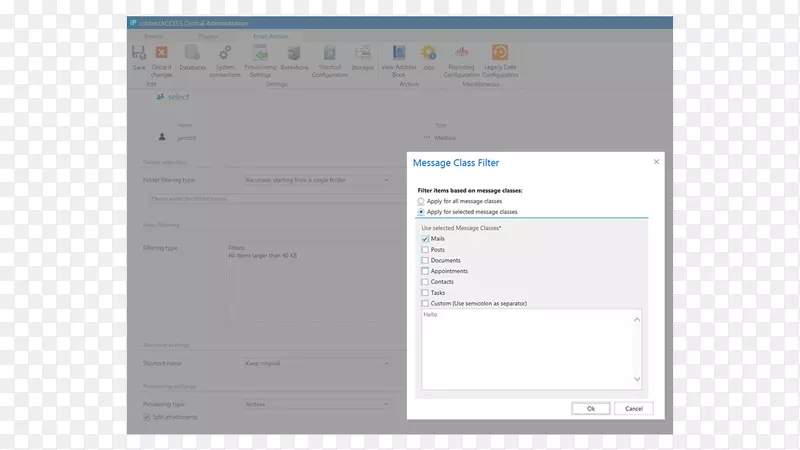
Task: Click the 'Mailbox' type value
Action: (445, 138)
